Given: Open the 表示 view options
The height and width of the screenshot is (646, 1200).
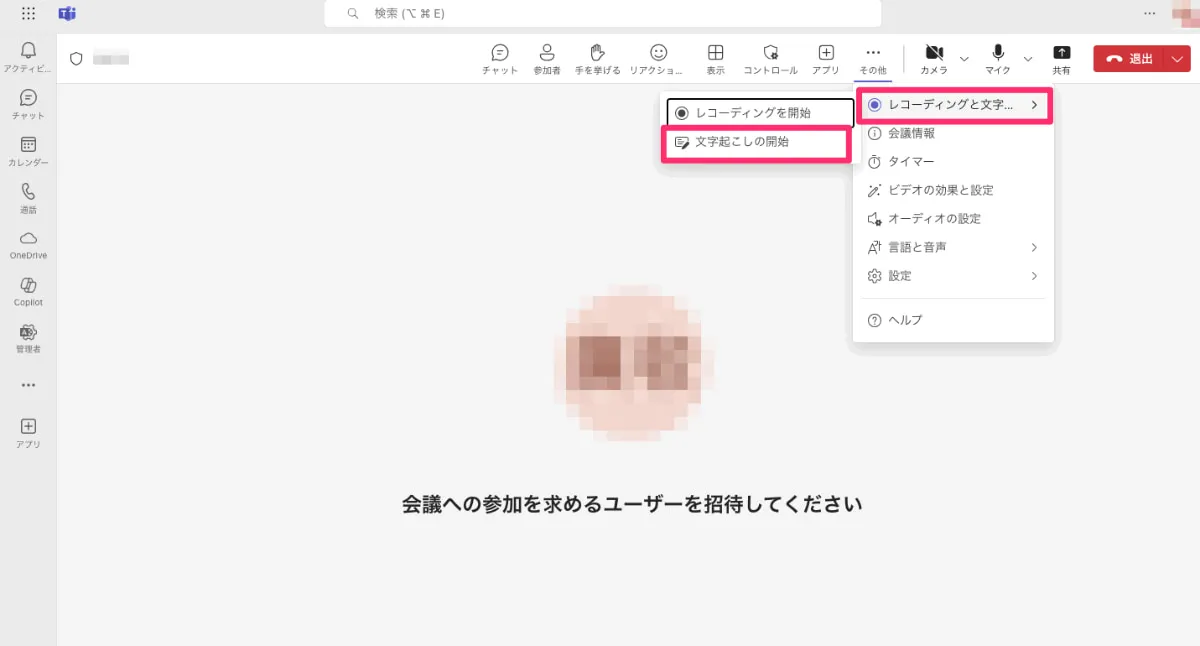Looking at the screenshot, I should pyautogui.click(x=716, y=57).
